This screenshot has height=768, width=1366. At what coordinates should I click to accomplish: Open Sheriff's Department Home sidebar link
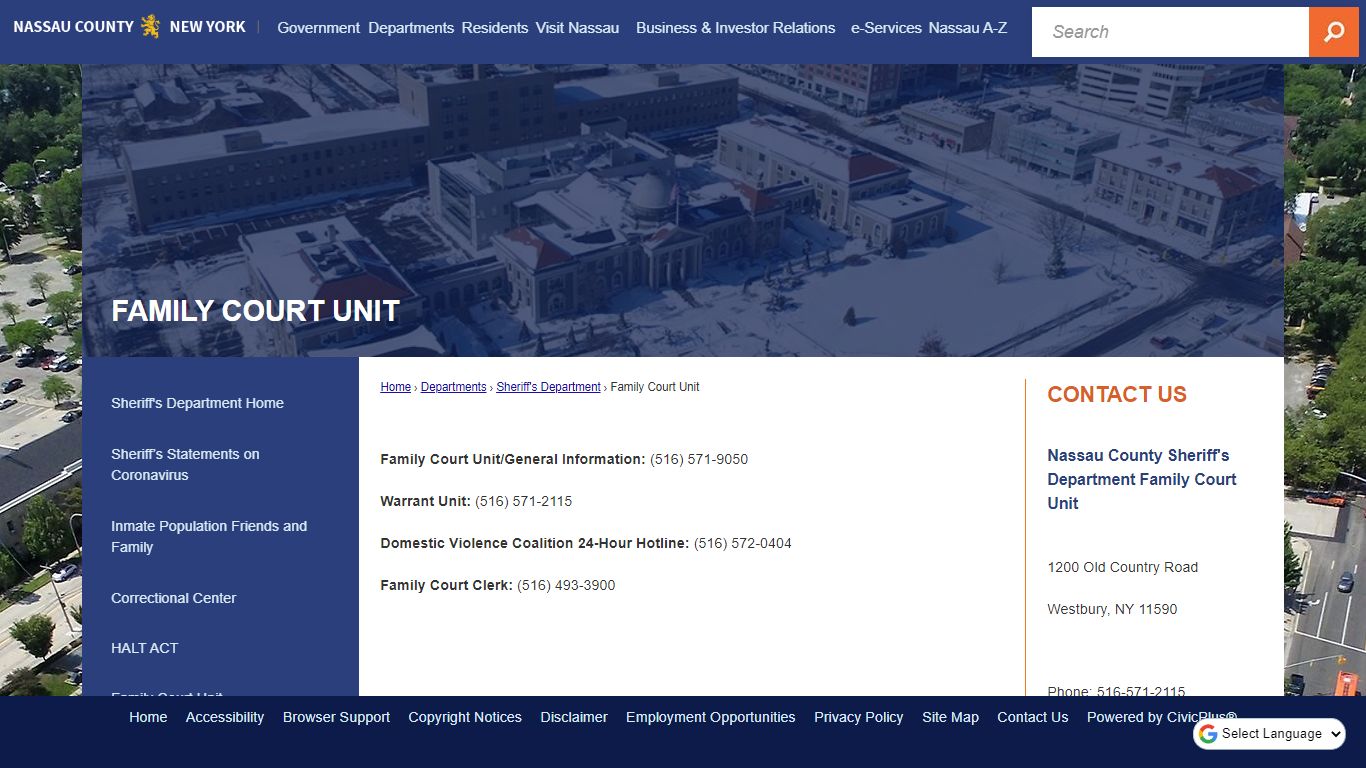click(x=197, y=403)
